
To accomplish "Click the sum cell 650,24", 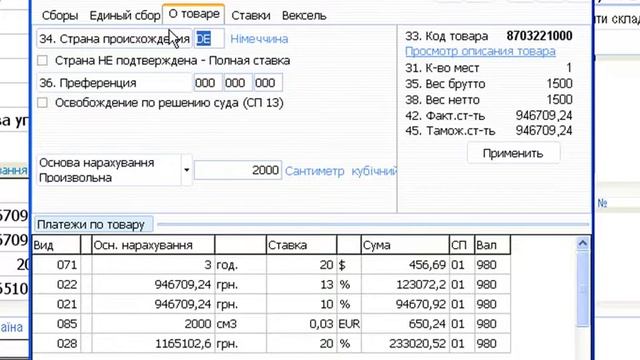I will click(x=405, y=324).
